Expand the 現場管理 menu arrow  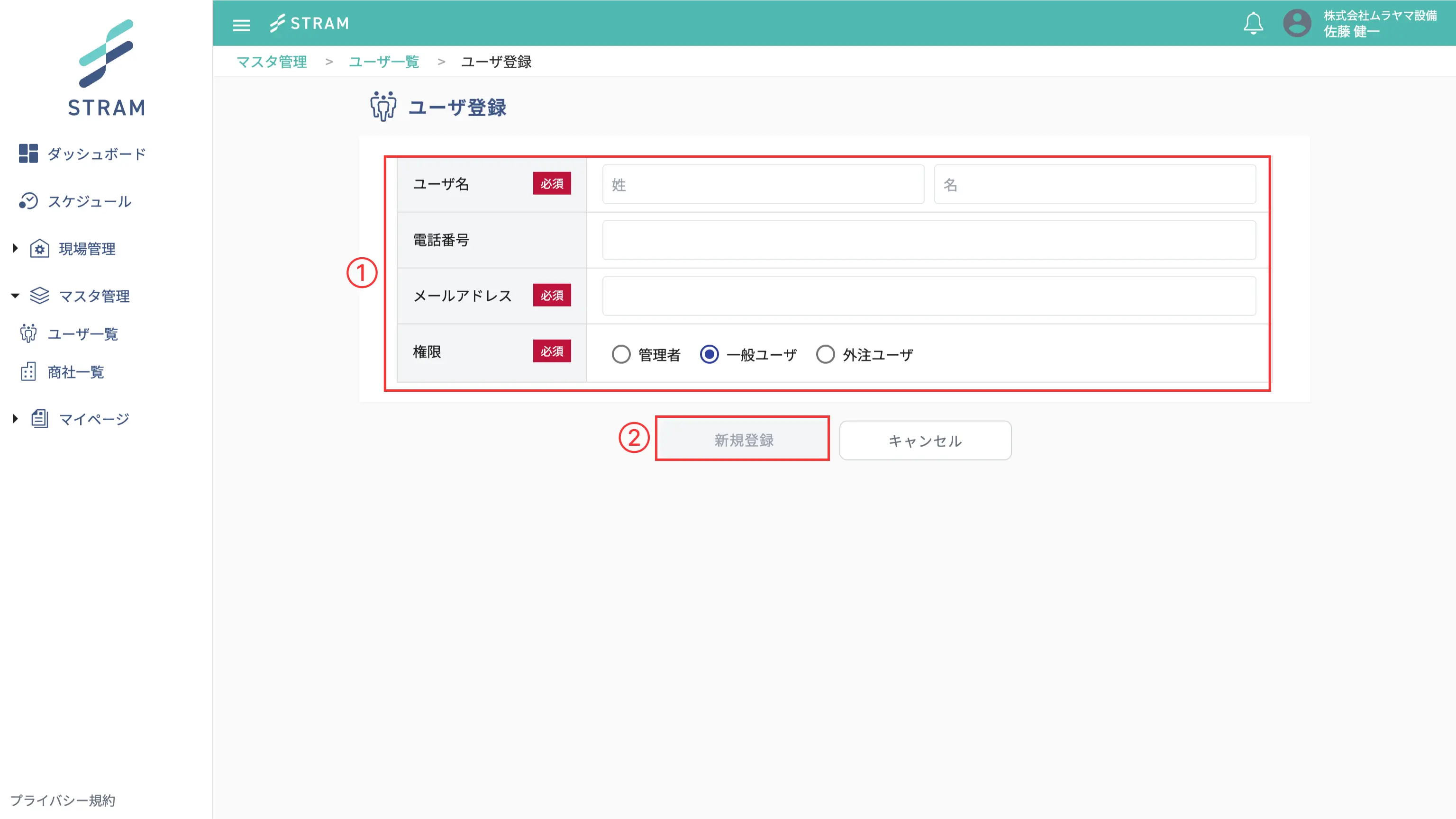(x=15, y=248)
